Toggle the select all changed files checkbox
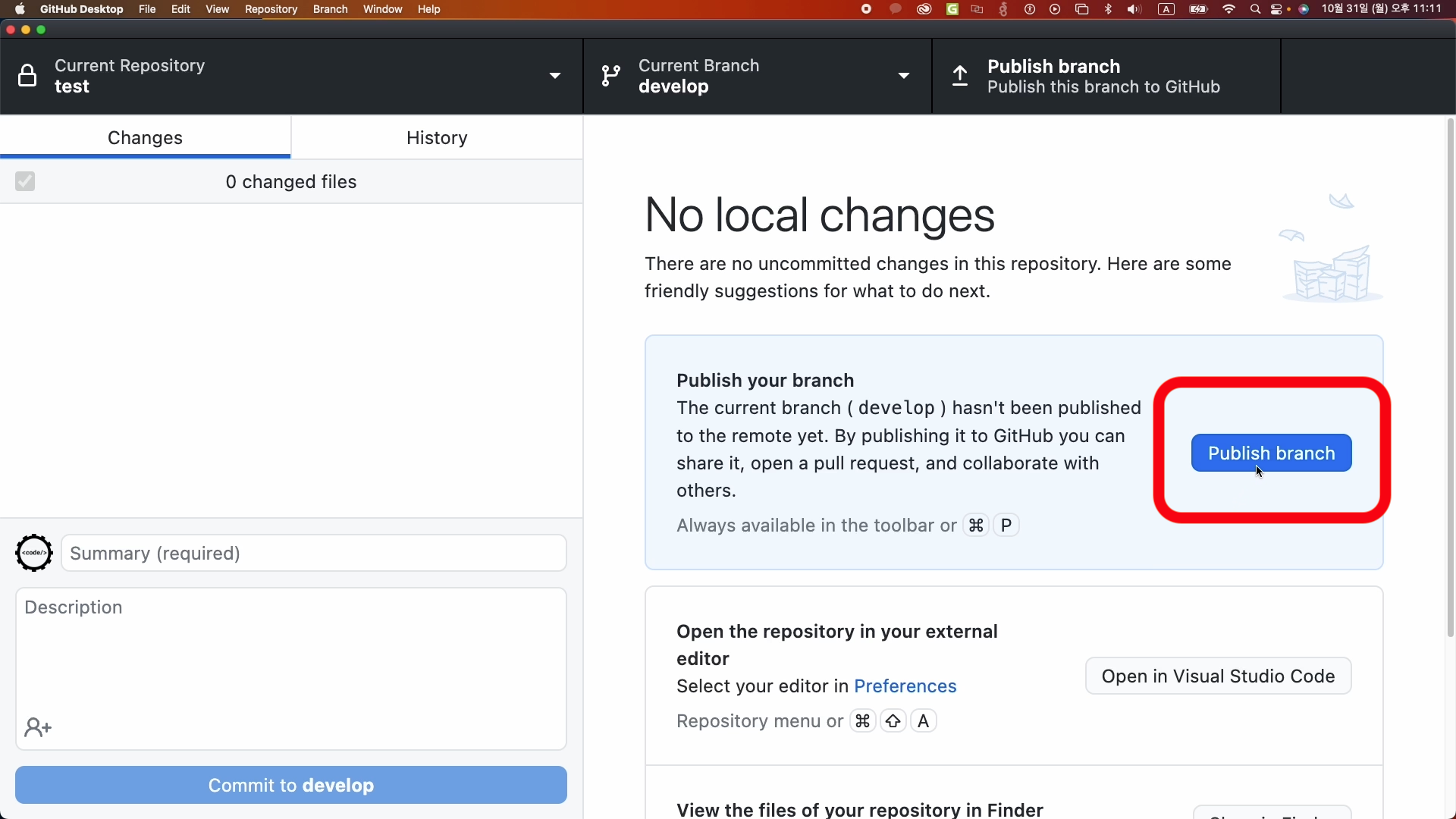 click(x=25, y=181)
